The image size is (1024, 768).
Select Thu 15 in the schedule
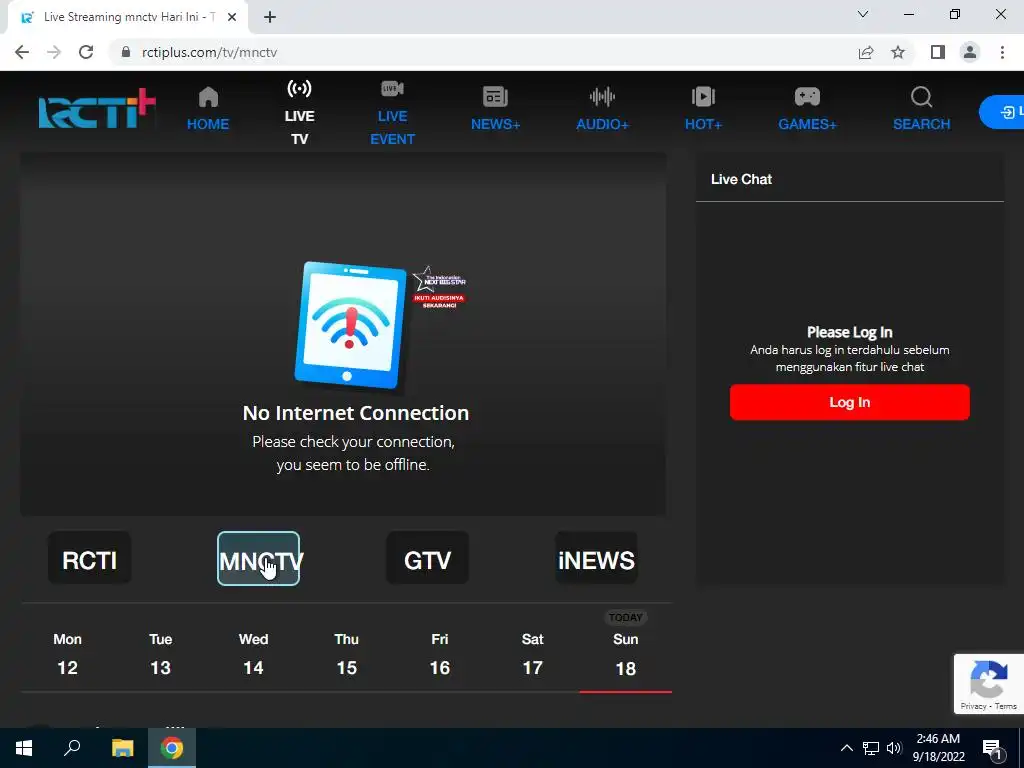(x=346, y=654)
